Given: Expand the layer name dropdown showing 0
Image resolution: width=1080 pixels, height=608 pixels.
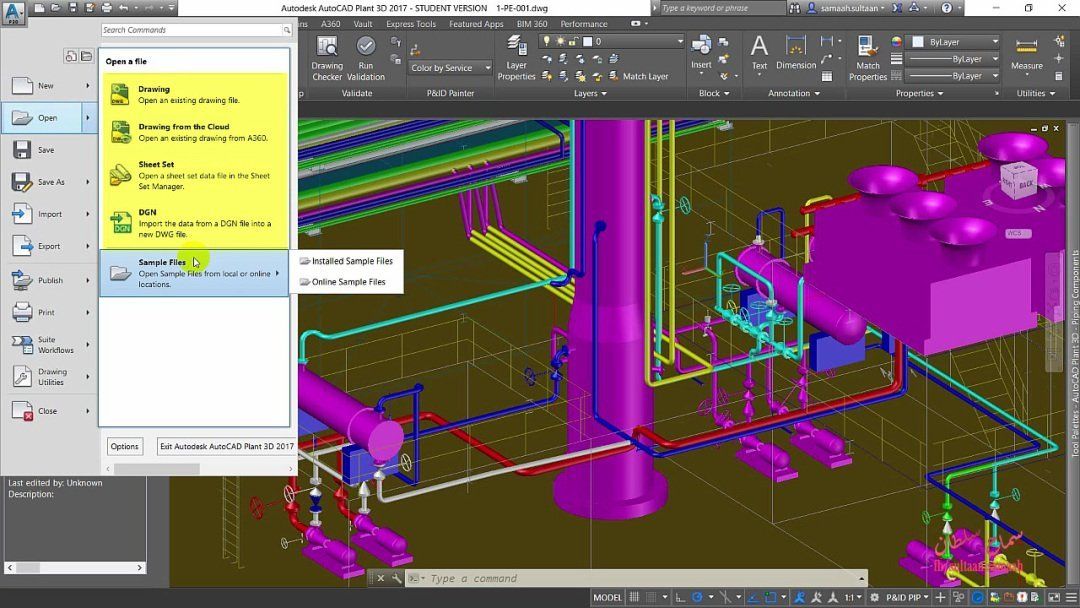Looking at the screenshot, I should pyautogui.click(x=680, y=42).
